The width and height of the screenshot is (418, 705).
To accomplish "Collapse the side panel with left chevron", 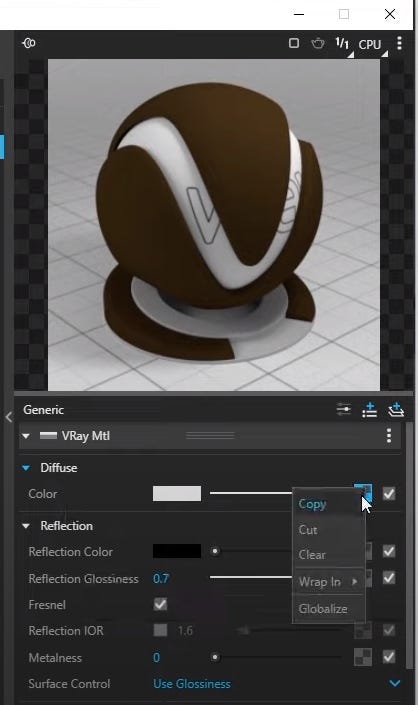I will click(x=9, y=417).
